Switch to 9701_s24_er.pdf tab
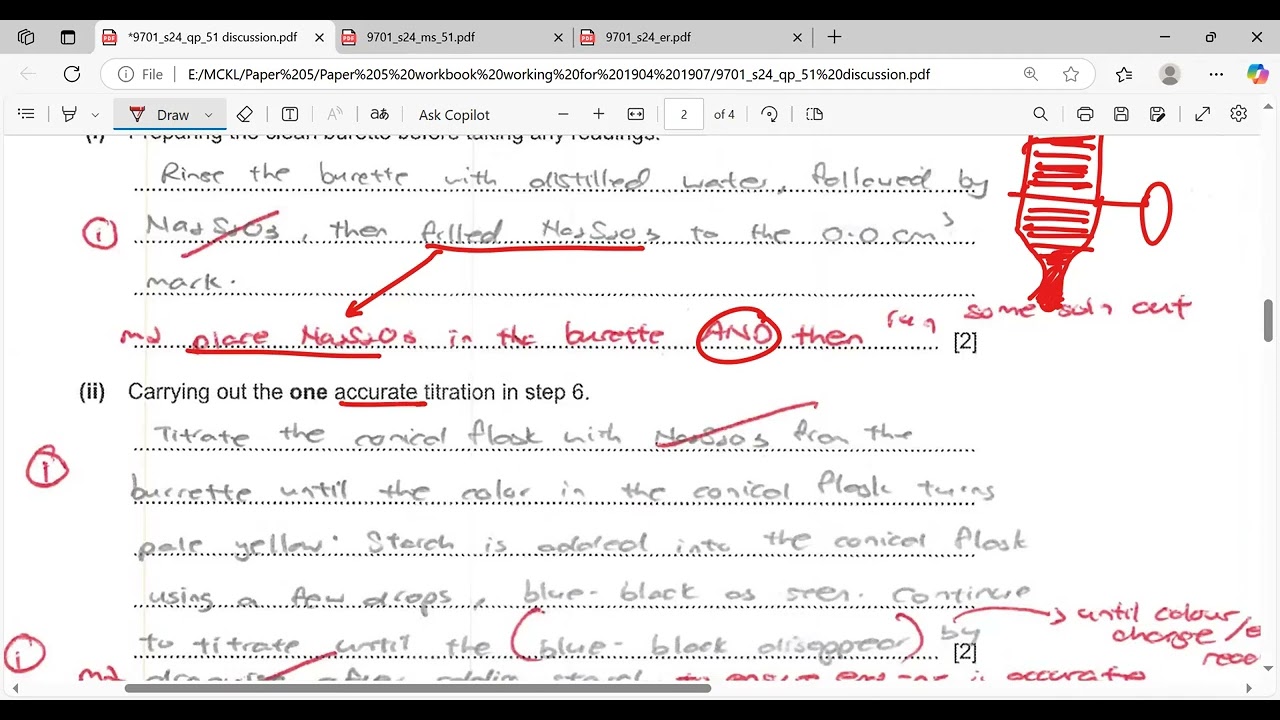Viewport: 1280px width, 720px height. pos(648,37)
